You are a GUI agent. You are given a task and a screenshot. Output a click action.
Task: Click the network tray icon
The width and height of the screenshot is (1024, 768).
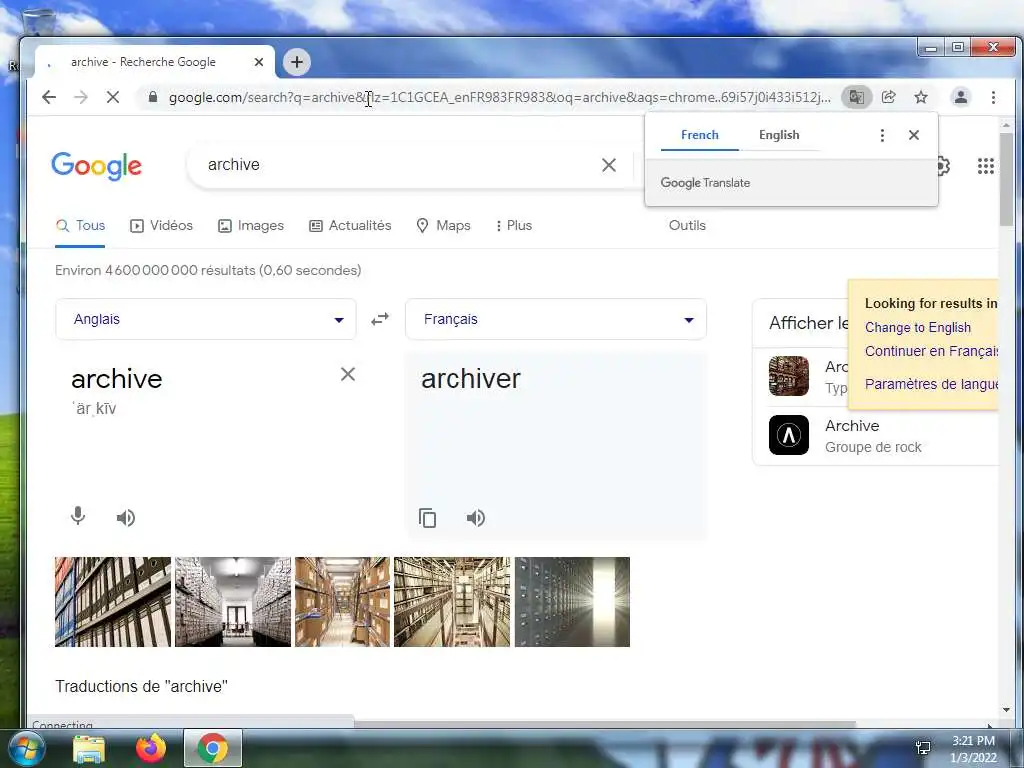point(923,748)
